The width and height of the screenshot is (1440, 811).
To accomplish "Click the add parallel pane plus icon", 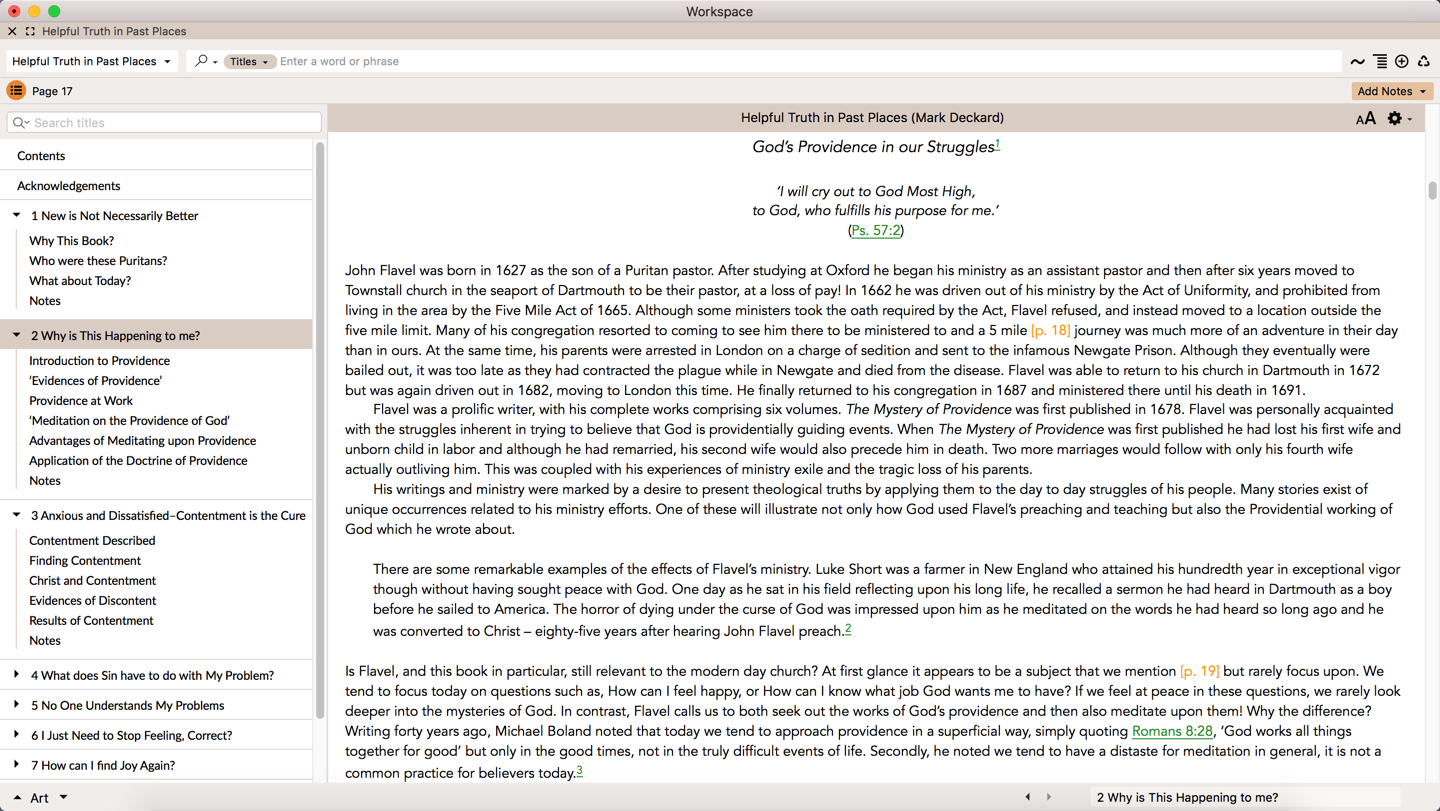I will tap(1402, 62).
